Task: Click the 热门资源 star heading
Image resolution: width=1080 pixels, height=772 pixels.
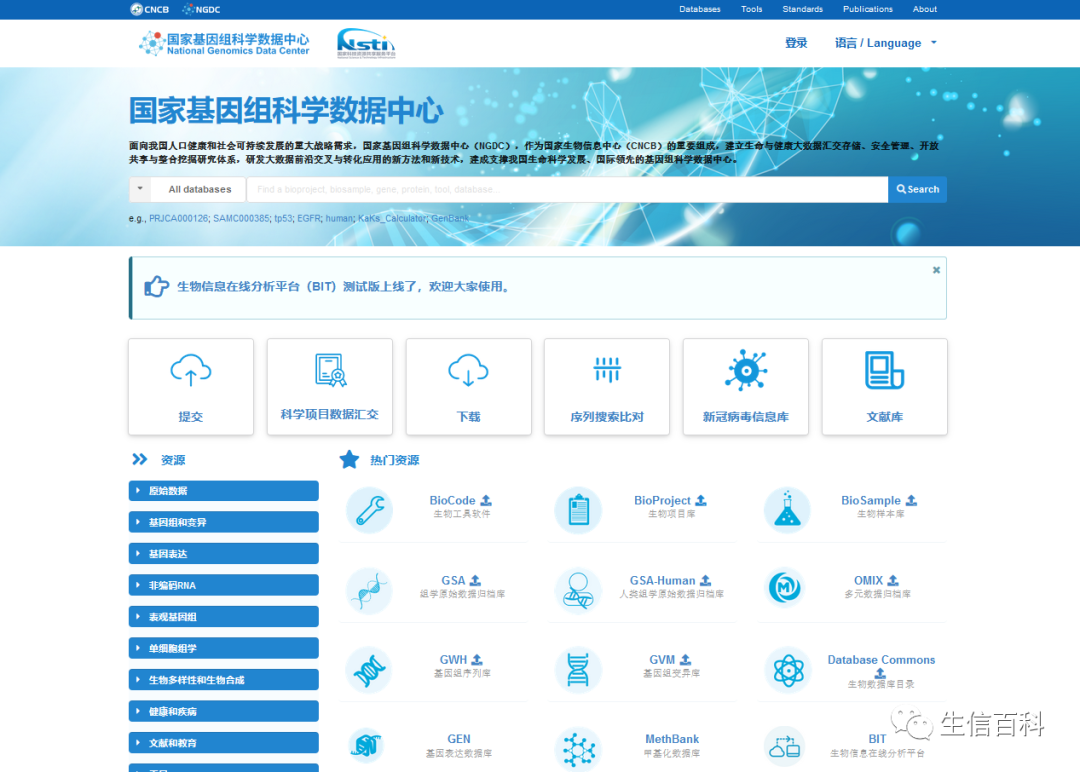Action: pyautogui.click(x=380, y=459)
